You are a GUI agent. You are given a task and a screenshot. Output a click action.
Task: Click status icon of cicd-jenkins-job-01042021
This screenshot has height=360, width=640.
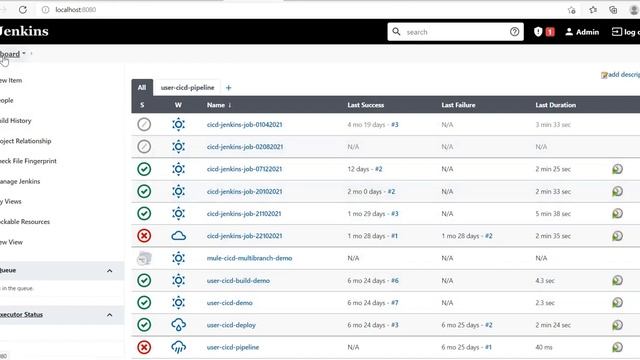click(144, 124)
